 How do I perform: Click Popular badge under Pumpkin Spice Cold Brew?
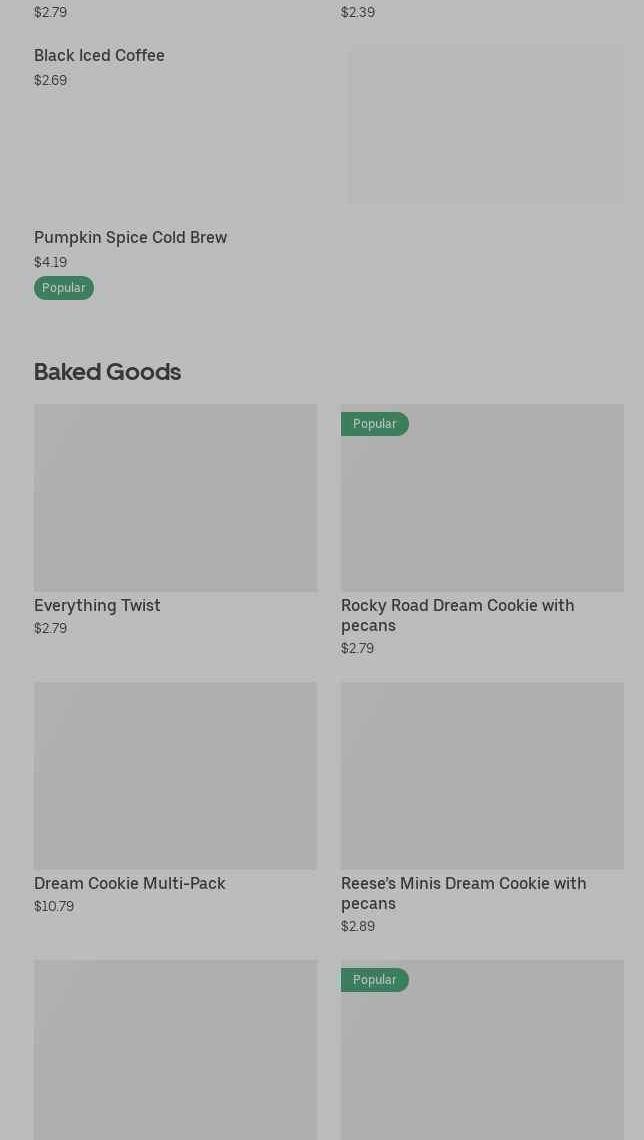tap(64, 288)
